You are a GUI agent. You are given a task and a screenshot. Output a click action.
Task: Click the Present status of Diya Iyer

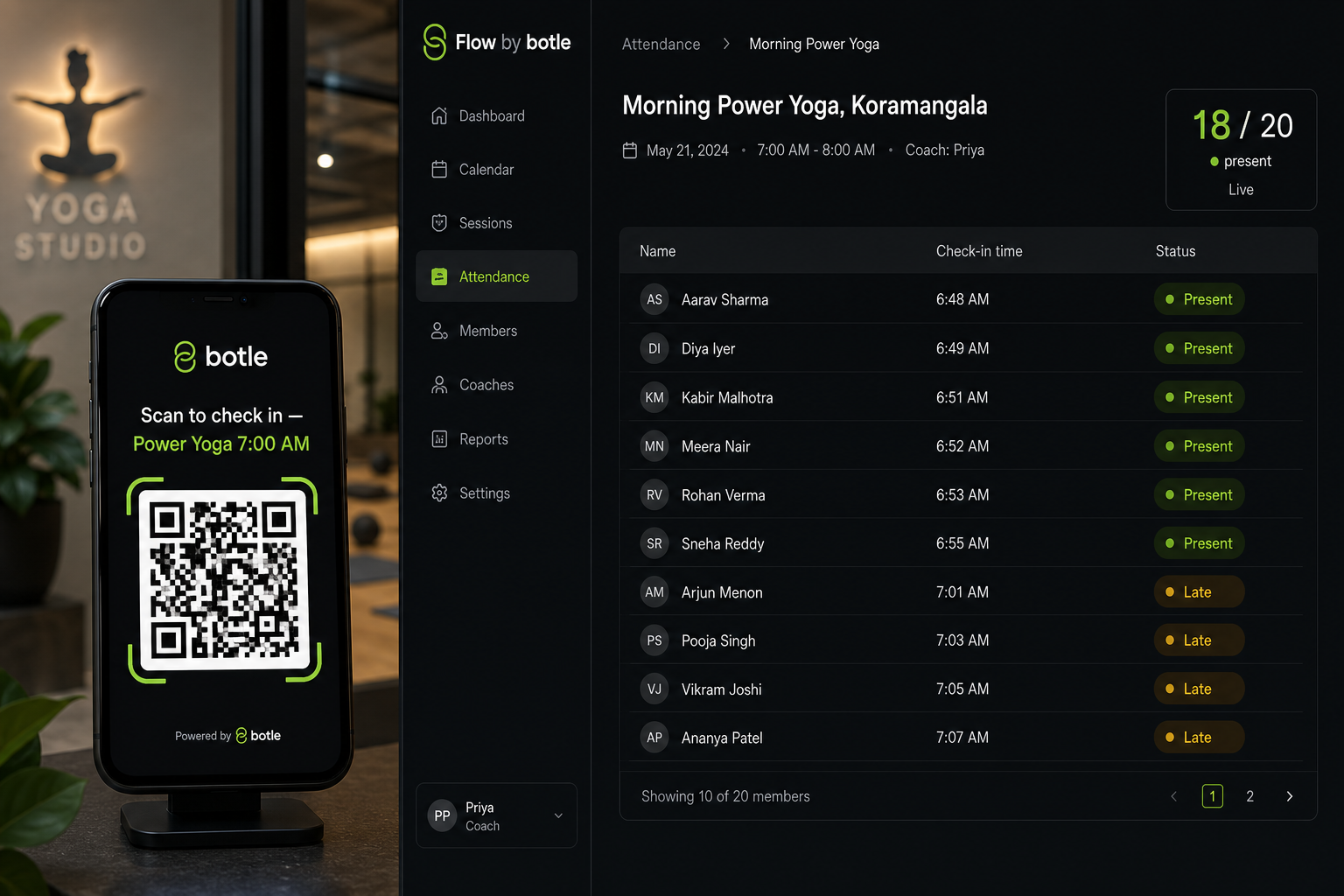(x=1199, y=348)
